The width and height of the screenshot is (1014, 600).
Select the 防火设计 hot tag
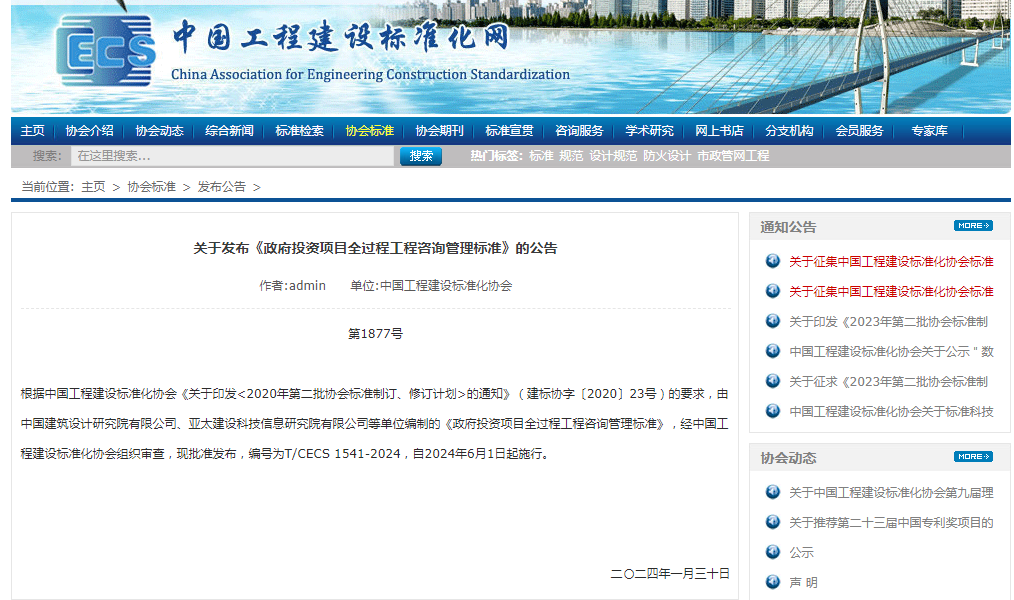point(667,156)
